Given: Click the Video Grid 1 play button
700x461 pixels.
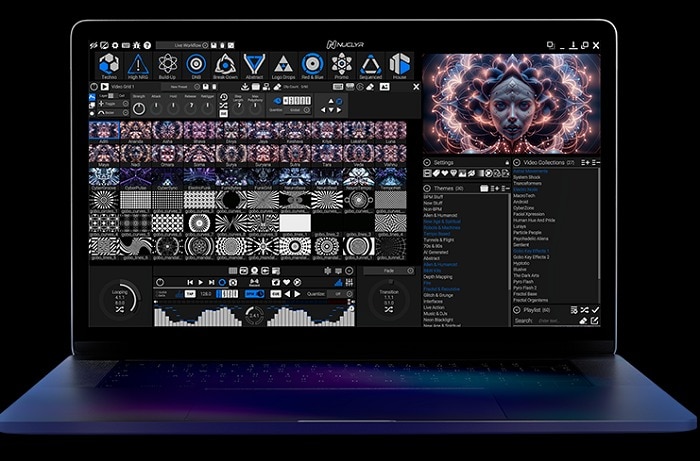Looking at the screenshot, I should point(104,87).
